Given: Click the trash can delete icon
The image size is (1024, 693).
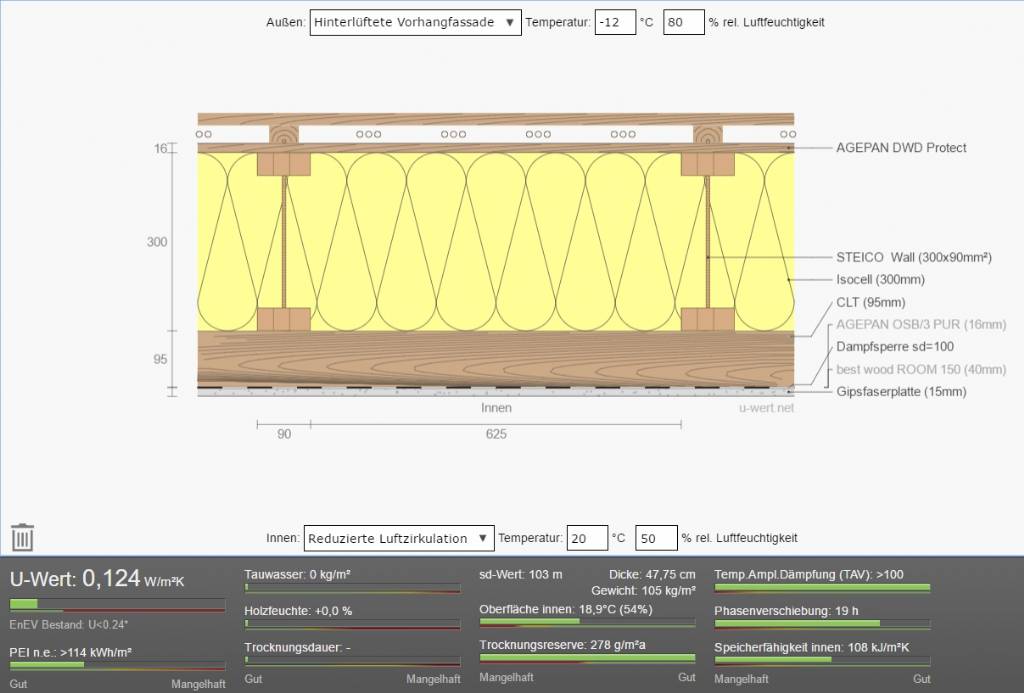Looking at the screenshot, I should point(23,538).
